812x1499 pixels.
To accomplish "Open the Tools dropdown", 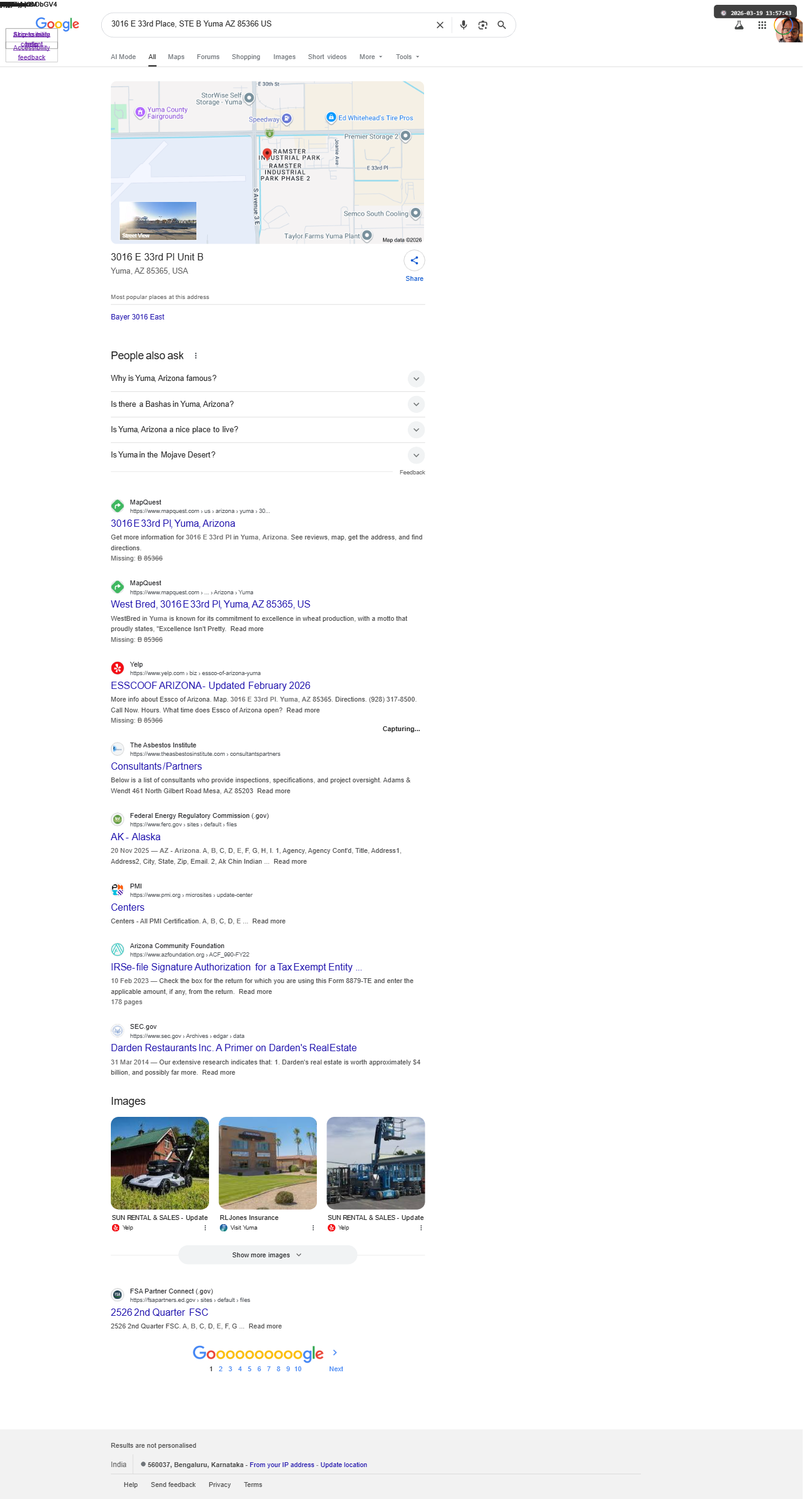I will (408, 57).
